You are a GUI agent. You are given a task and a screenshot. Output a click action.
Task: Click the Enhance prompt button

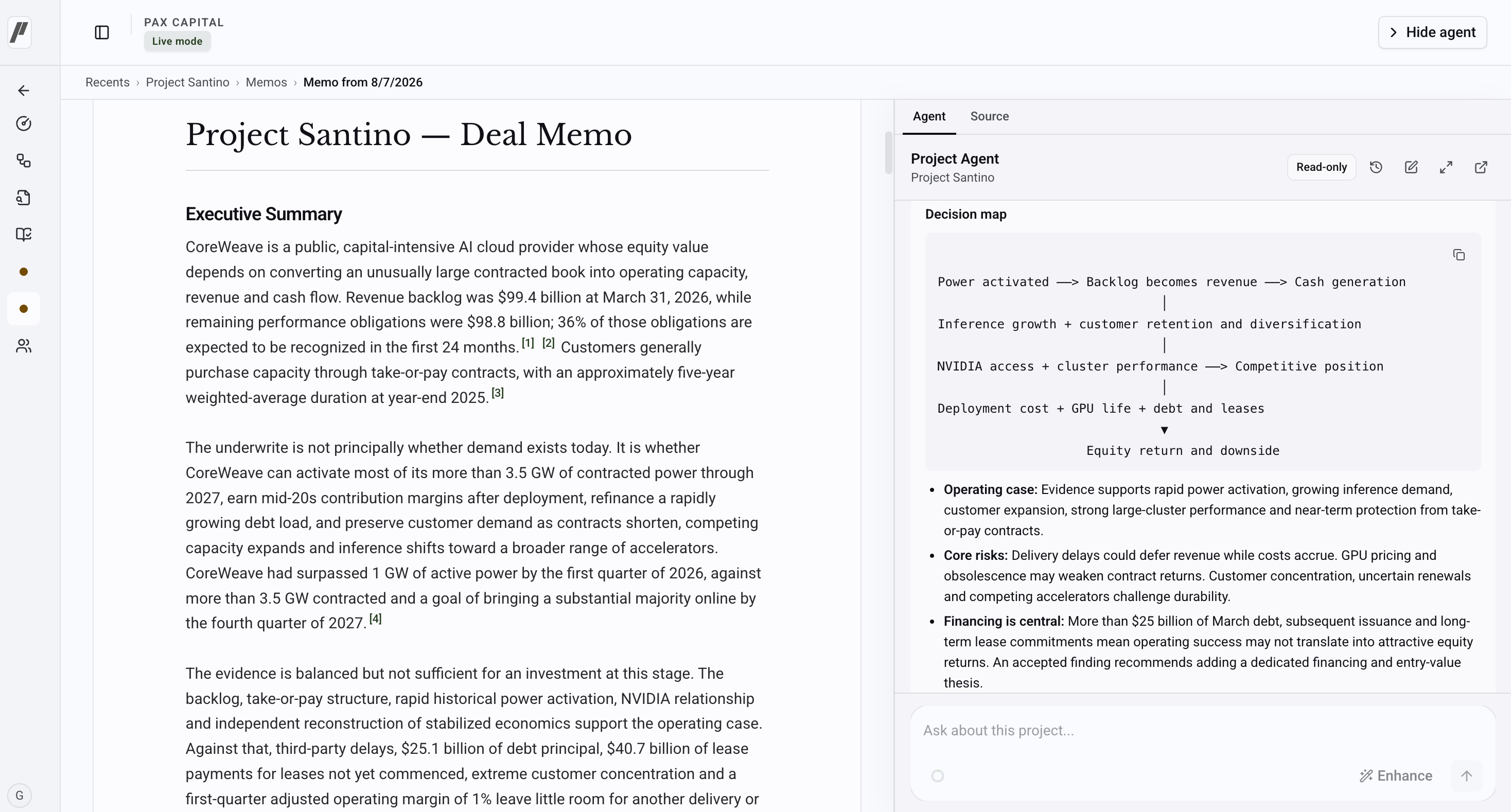pyautogui.click(x=1396, y=775)
